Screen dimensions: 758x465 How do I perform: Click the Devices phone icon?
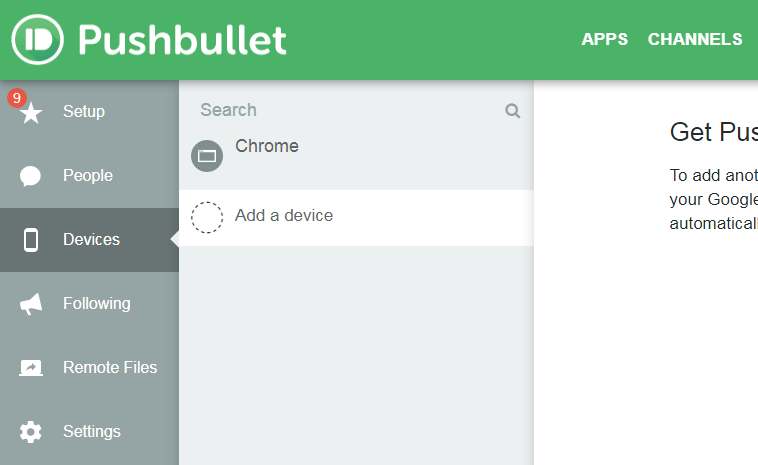[31, 240]
